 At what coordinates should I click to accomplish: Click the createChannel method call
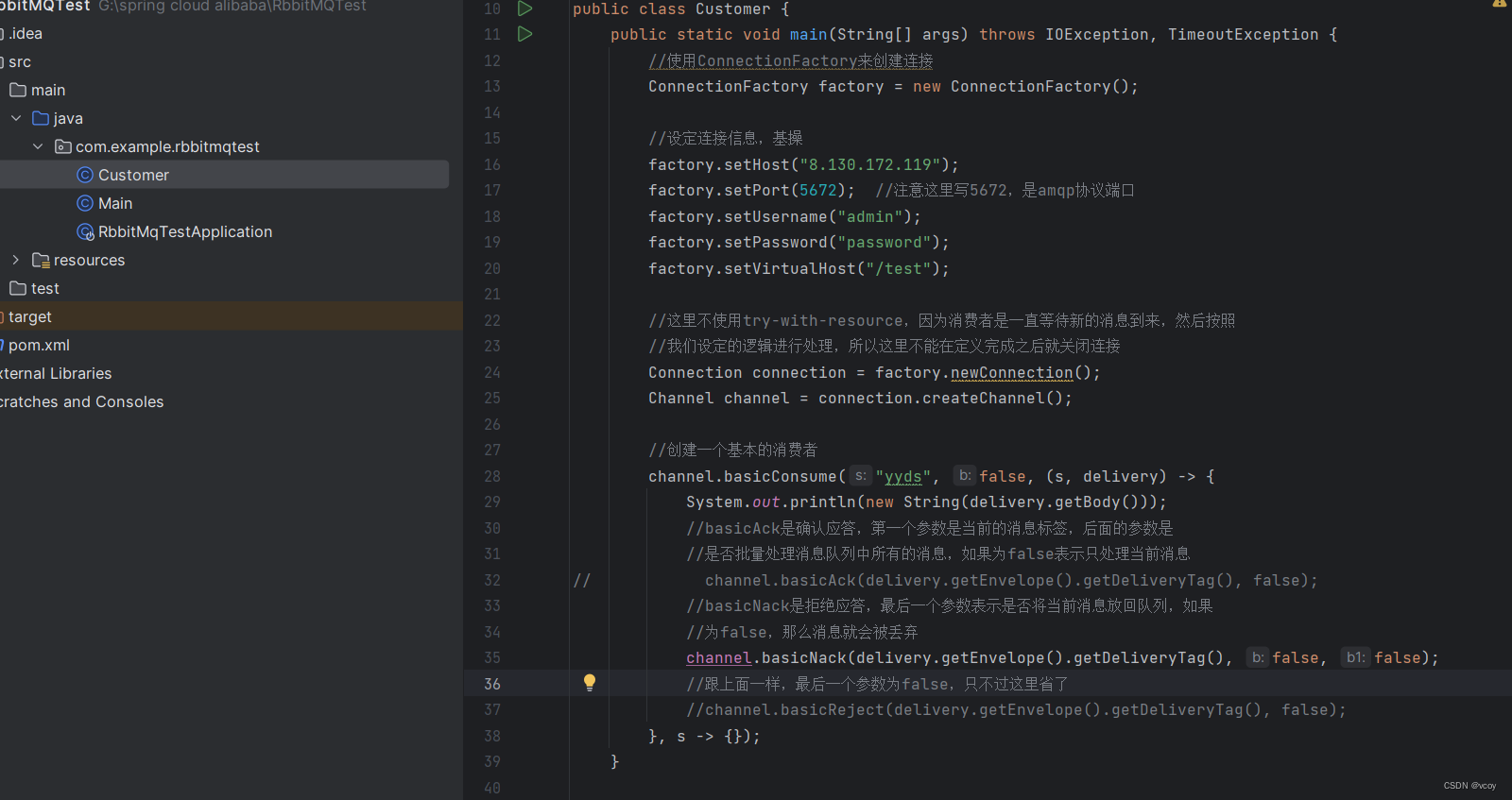(x=983, y=398)
